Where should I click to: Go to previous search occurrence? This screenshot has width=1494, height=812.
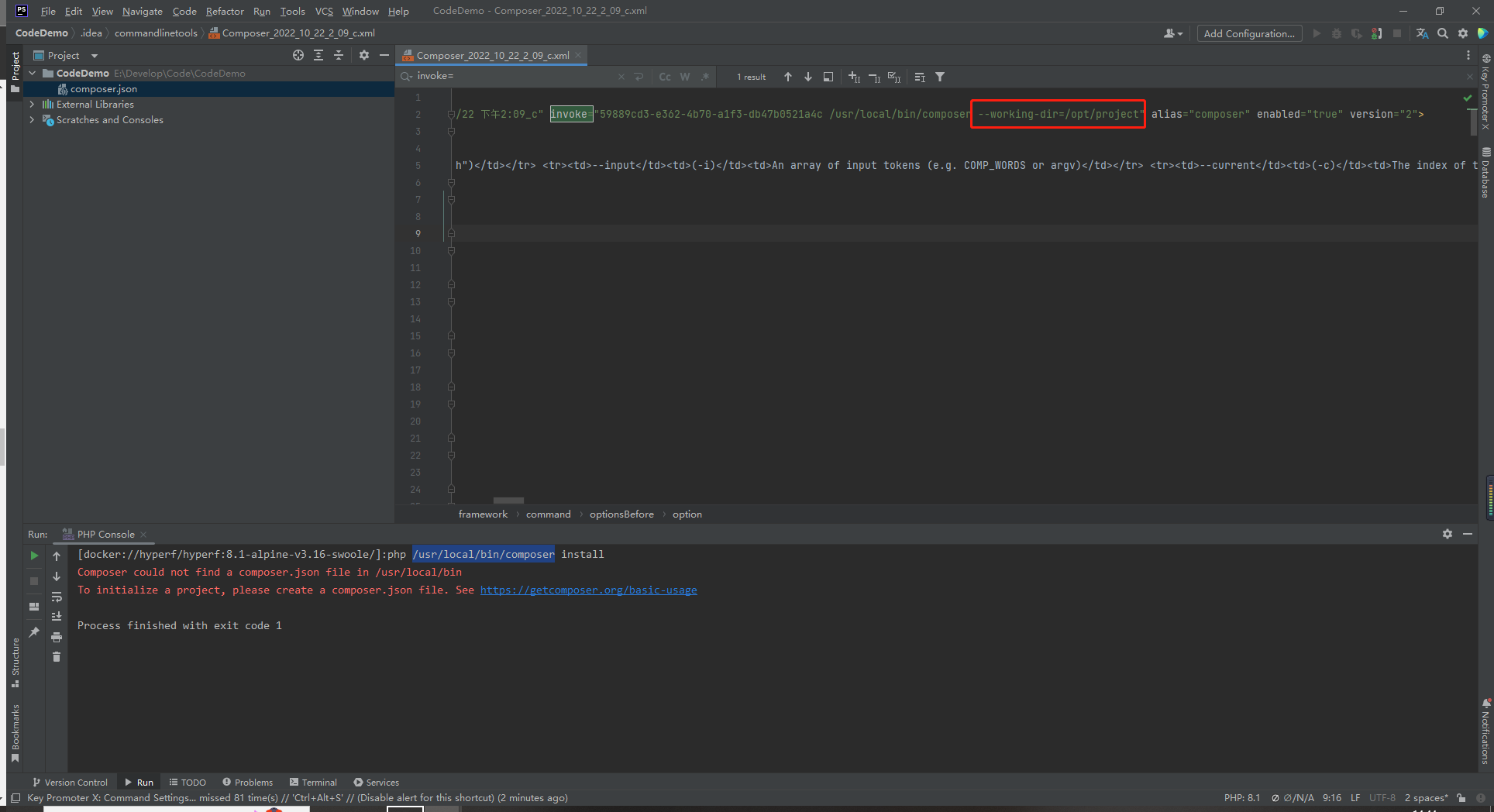tap(788, 77)
